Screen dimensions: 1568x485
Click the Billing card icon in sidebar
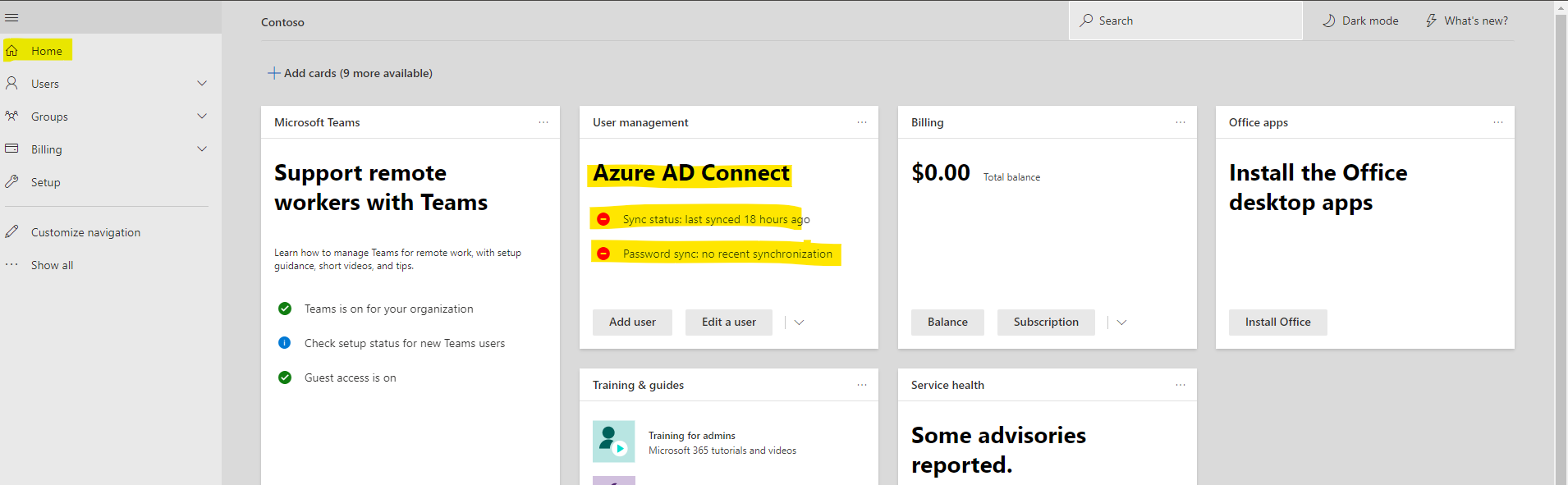tap(11, 149)
